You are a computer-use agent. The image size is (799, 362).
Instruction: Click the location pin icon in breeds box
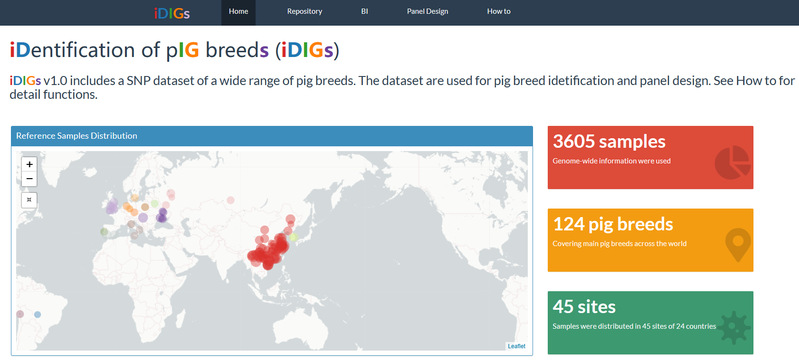coord(738,245)
